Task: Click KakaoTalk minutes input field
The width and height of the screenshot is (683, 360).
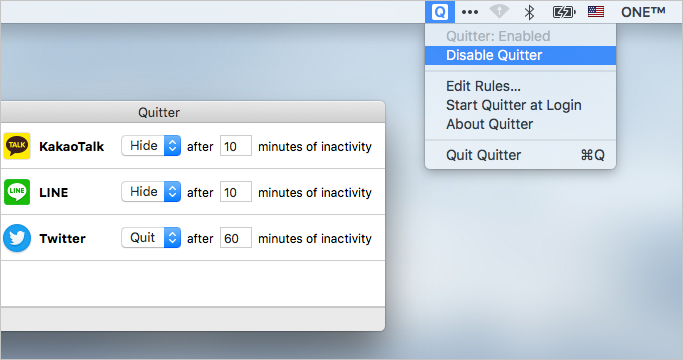Action: point(236,146)
